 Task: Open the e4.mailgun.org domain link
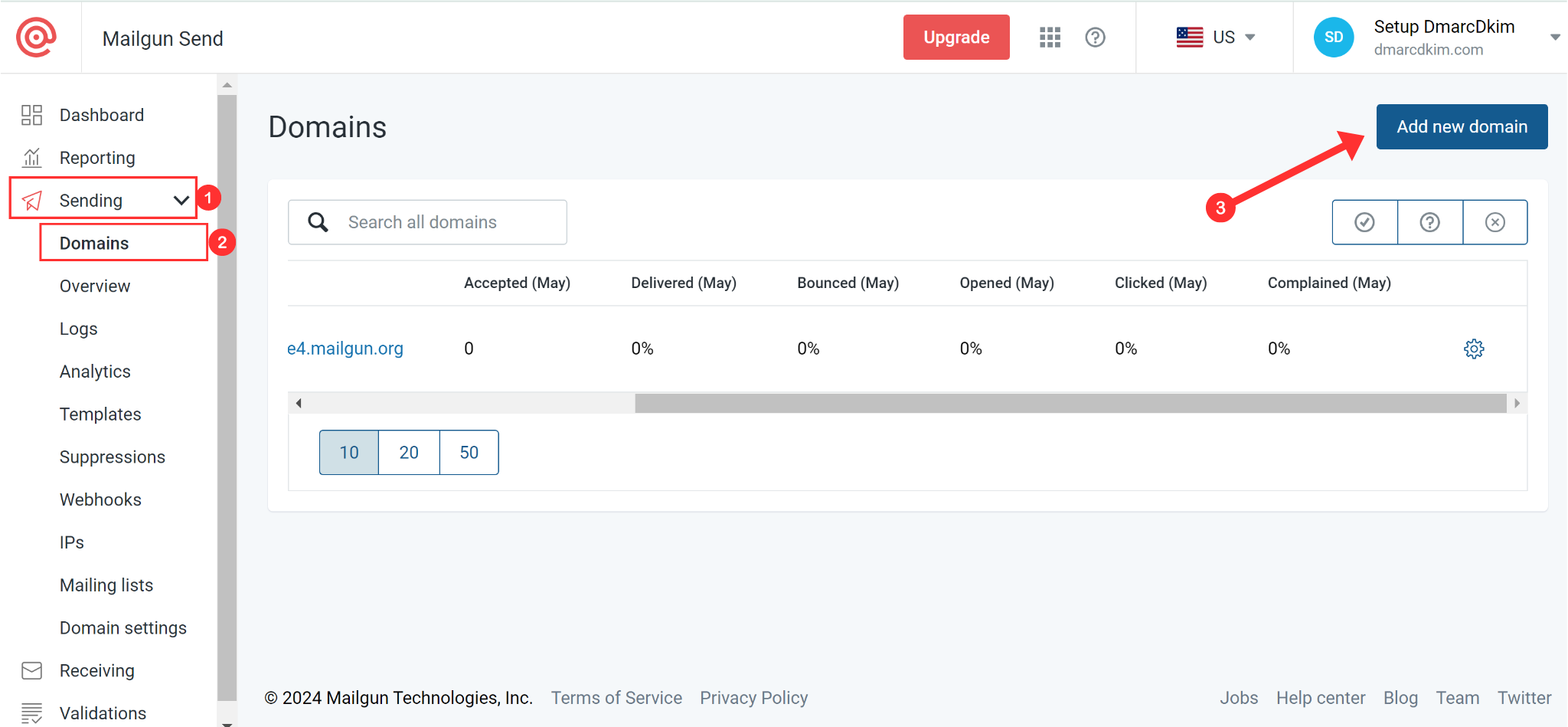(345, 349)
